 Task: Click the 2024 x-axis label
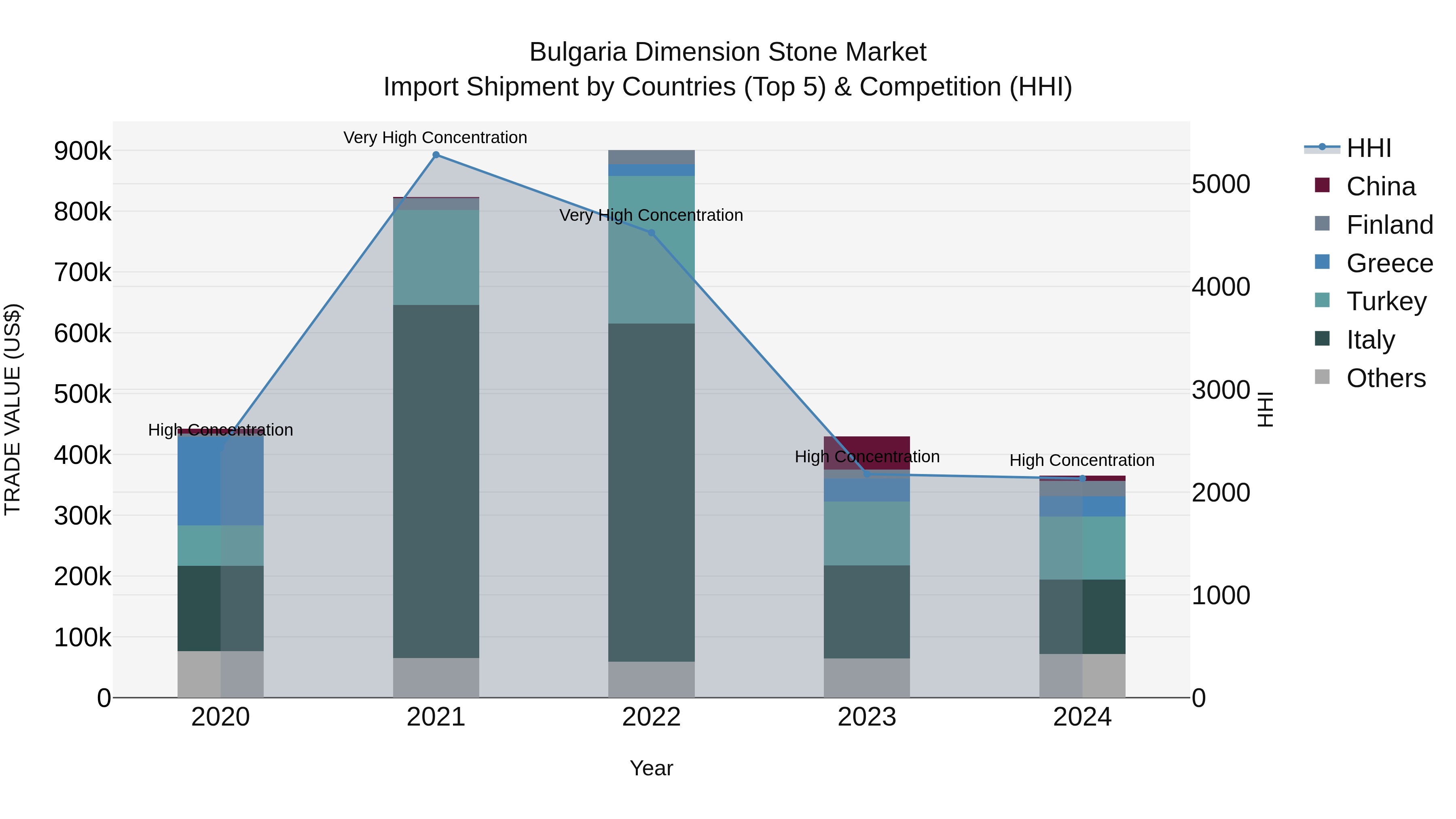pyautogui.click(x=1082, y=717)
